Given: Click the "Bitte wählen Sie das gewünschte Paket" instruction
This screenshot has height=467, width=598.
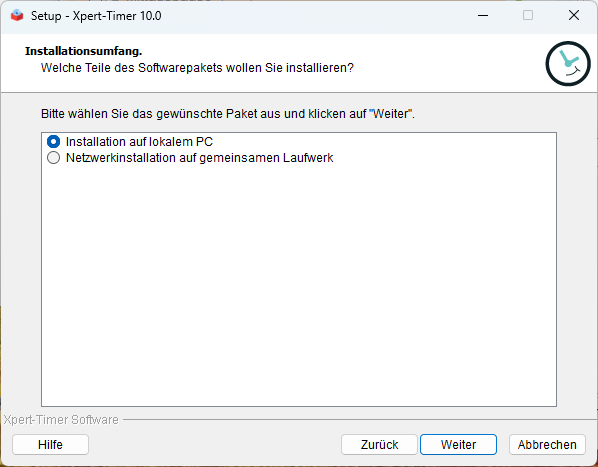Looking at the screenshot, I should coord(228,114).
